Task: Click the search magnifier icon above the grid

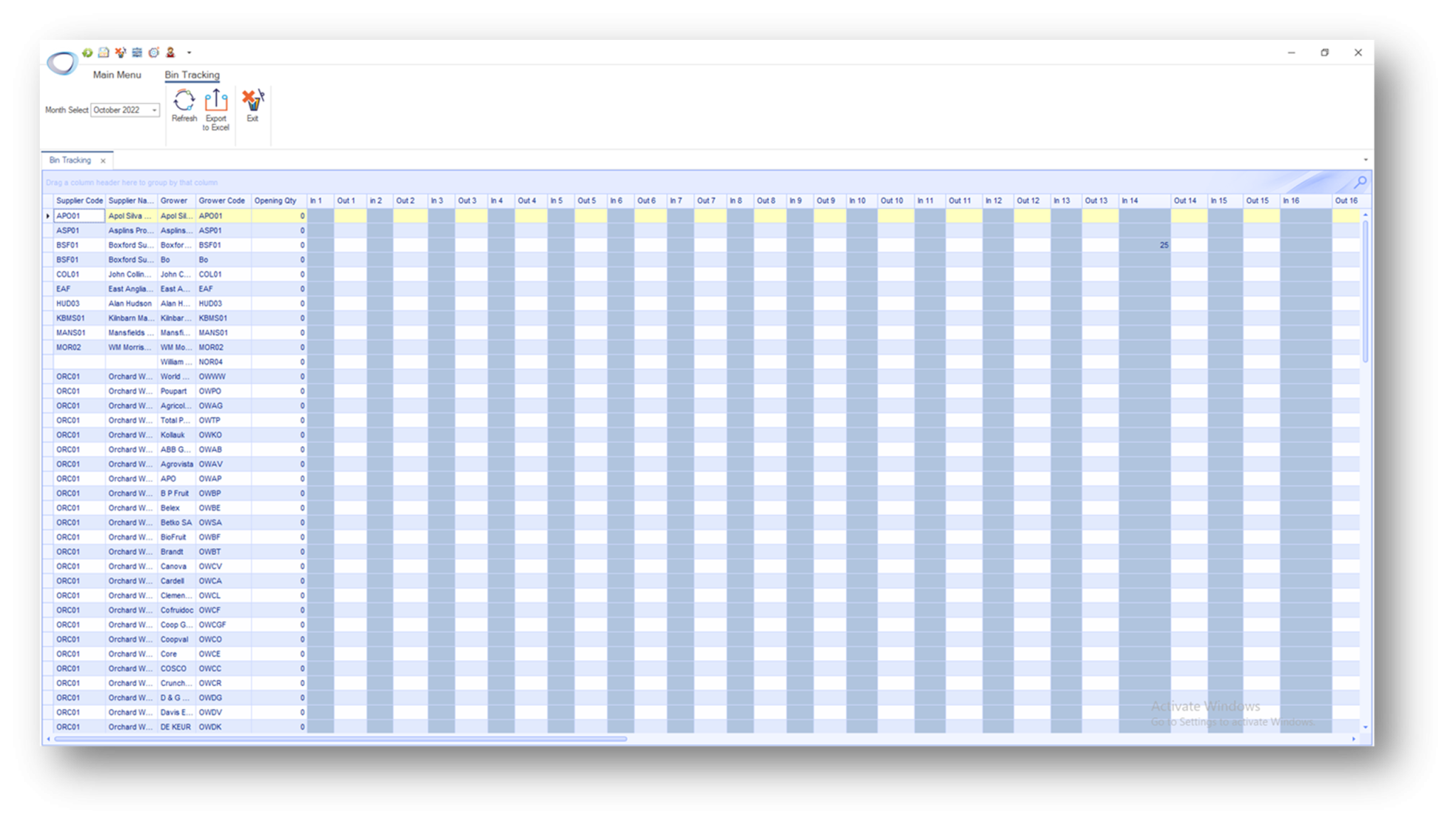Action: click(1360, 182)
